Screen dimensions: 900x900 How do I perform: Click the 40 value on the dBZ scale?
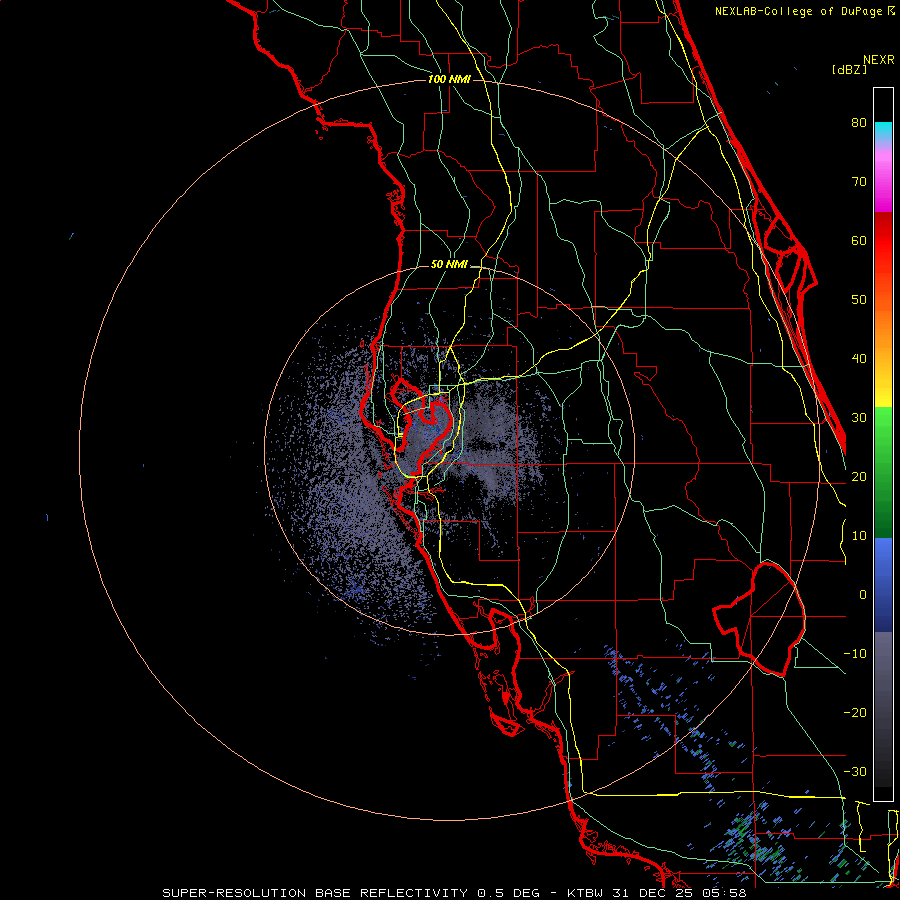(859, 359)
